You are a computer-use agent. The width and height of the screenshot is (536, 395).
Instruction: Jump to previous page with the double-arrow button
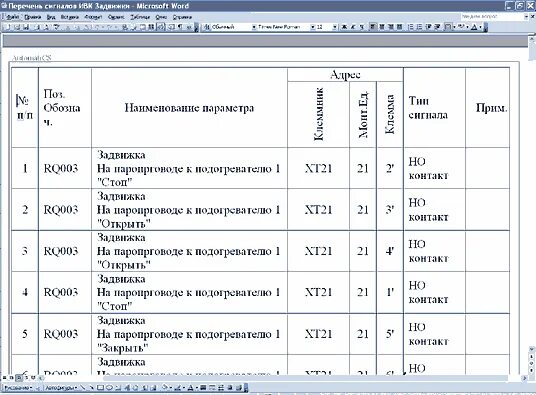coord(532,356)
